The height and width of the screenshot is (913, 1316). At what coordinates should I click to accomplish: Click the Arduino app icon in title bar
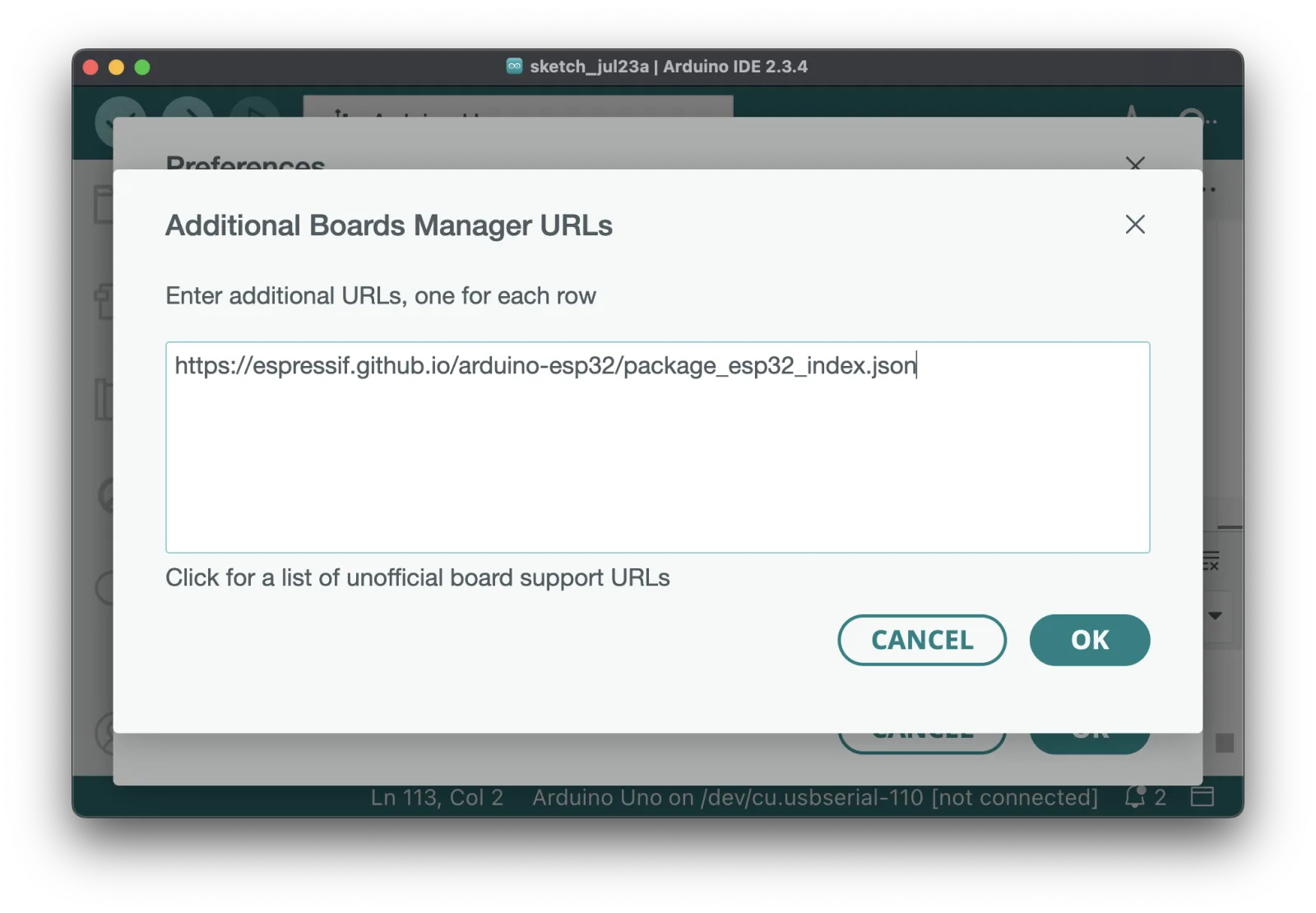tap(514, 67)
